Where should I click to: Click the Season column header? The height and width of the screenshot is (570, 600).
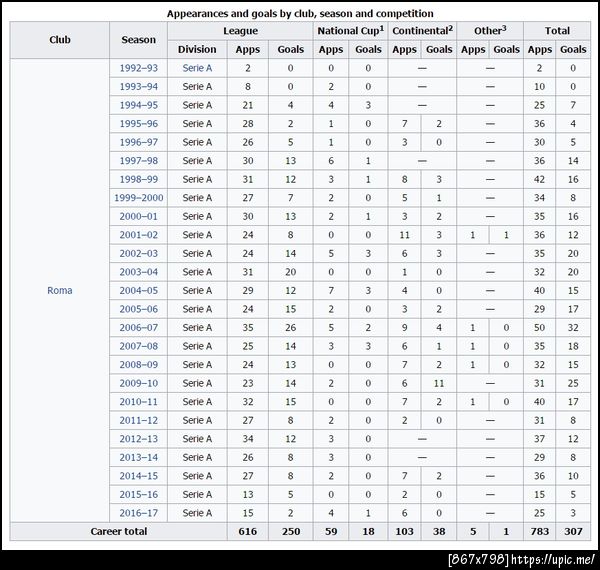point(139,40)
